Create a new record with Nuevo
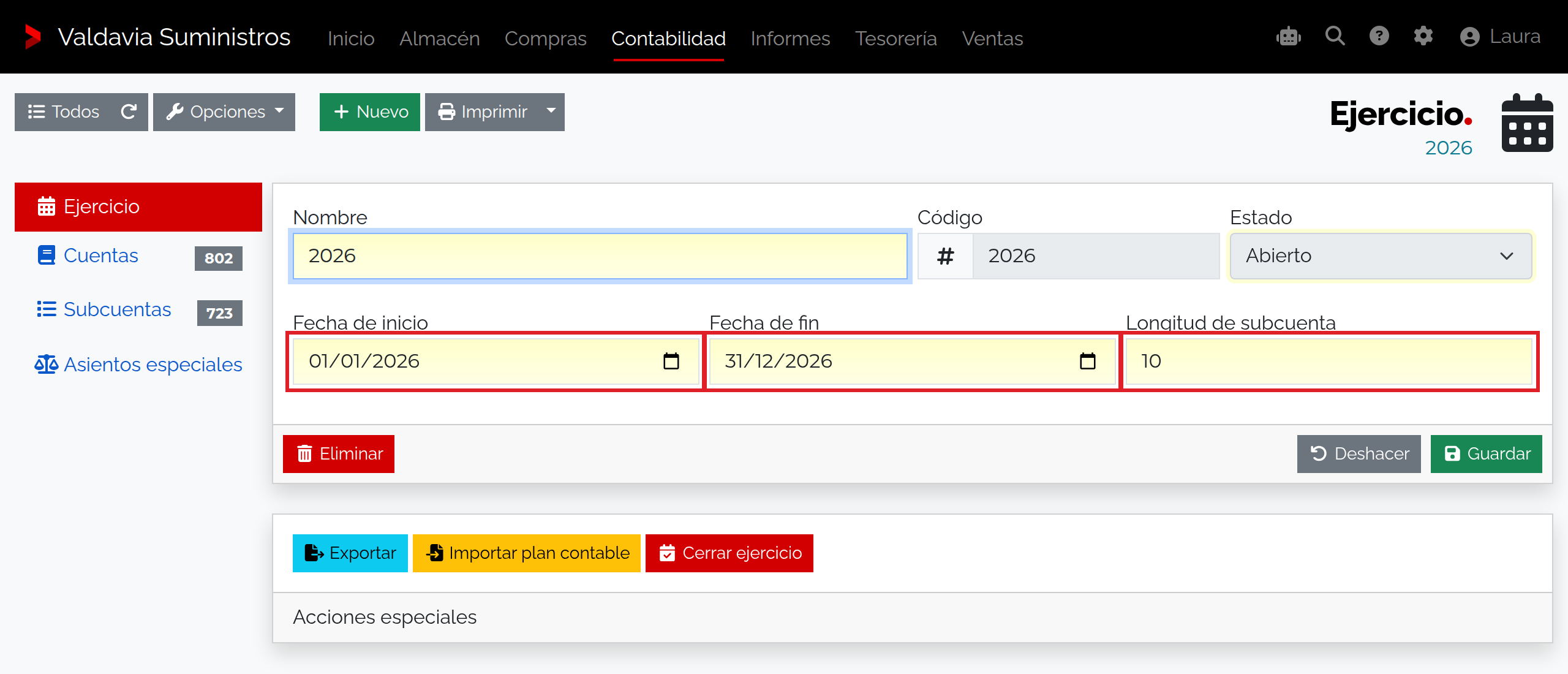 [370, 112]
